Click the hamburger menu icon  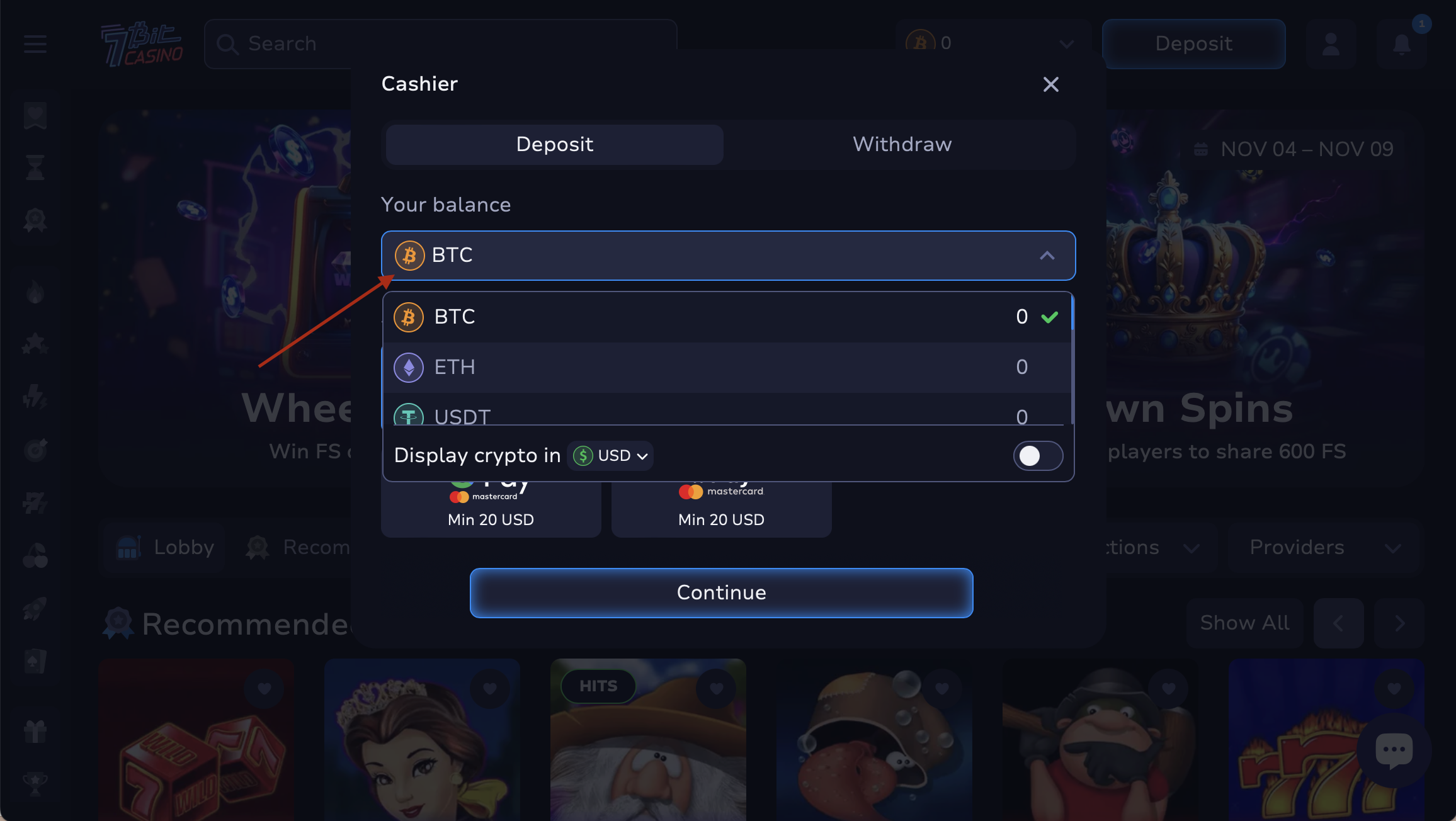pos(35,44)
